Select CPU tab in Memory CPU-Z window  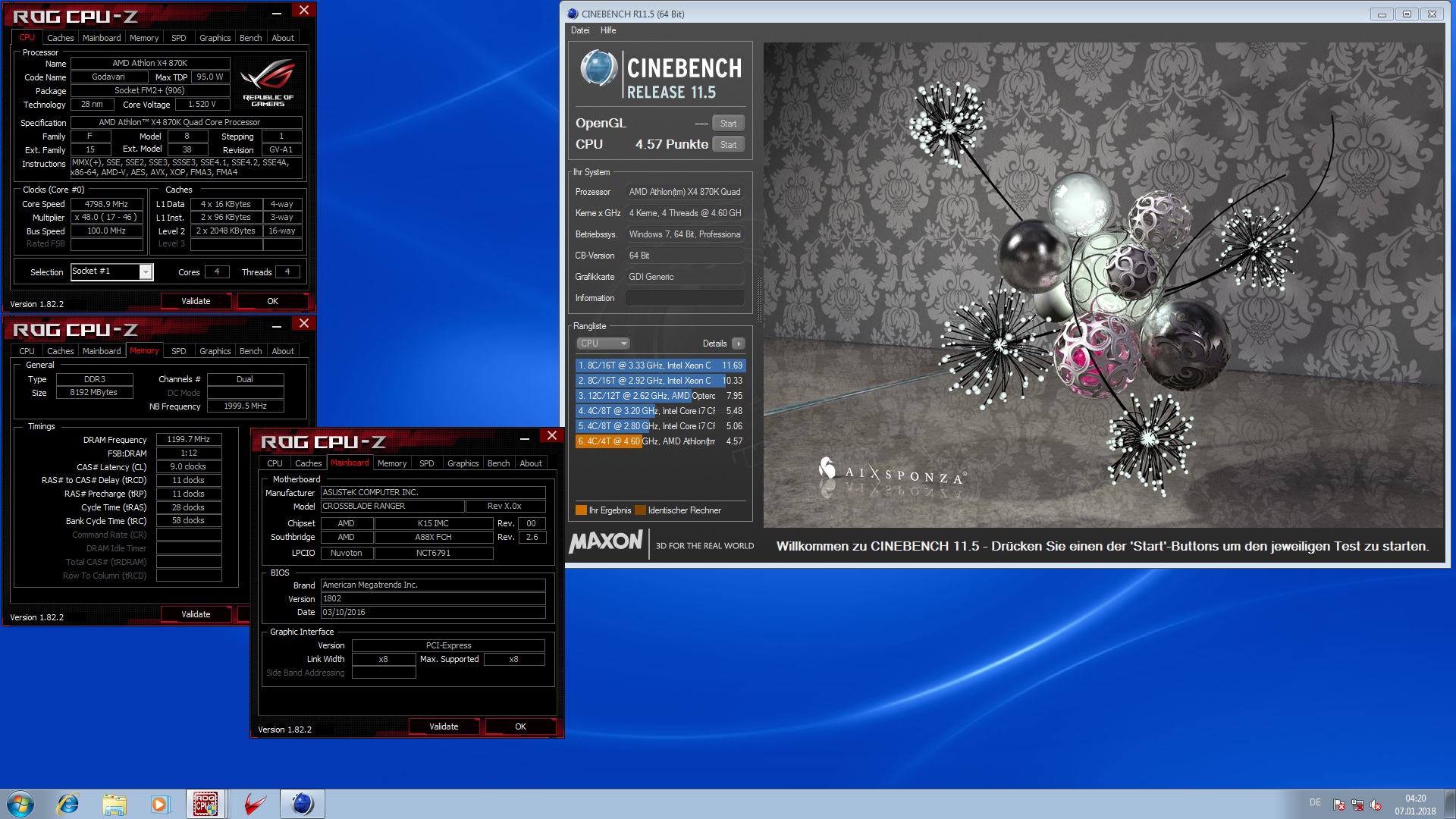(x=27, y=351)
